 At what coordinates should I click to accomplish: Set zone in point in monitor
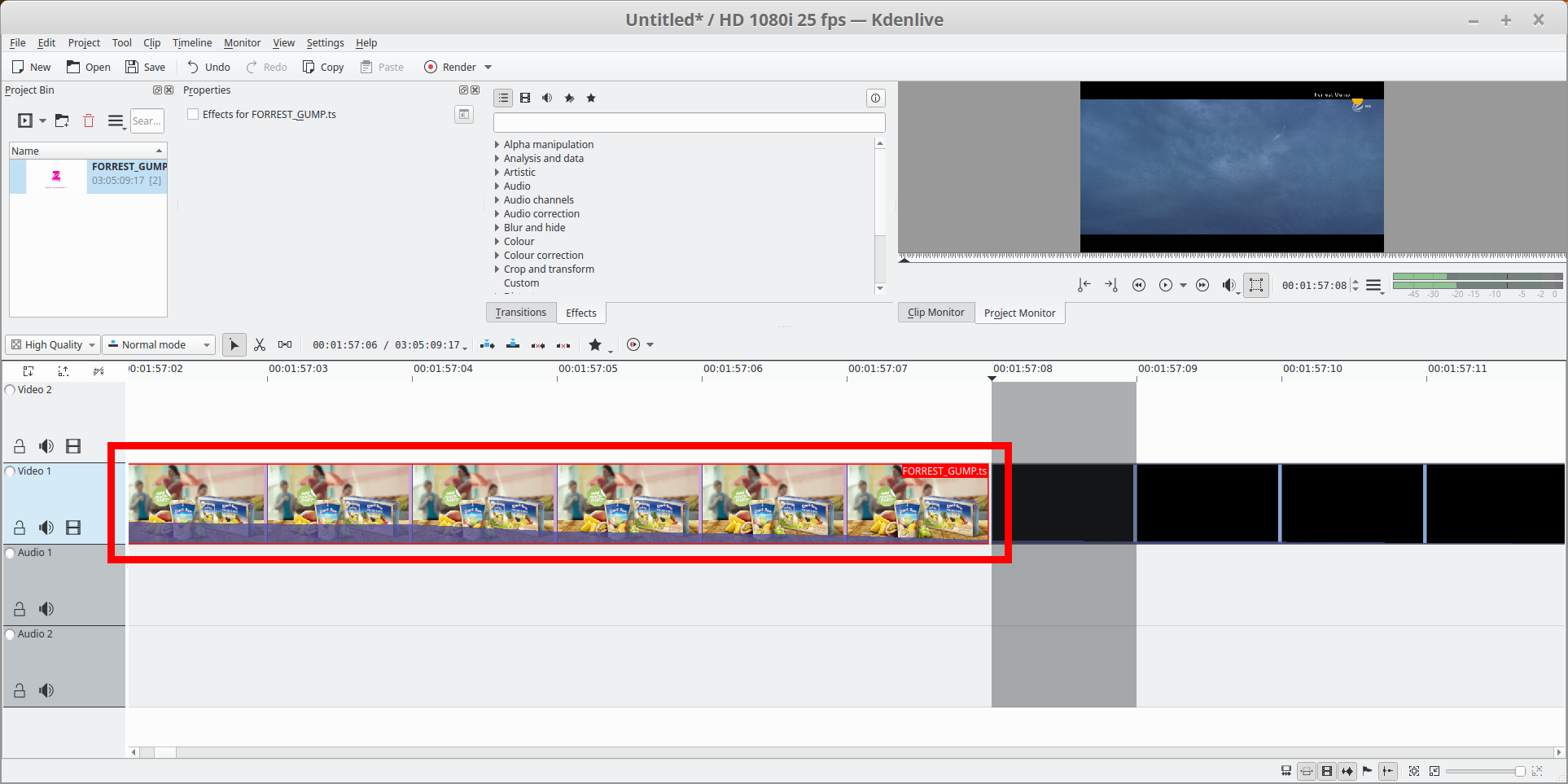click(1084, 285)
